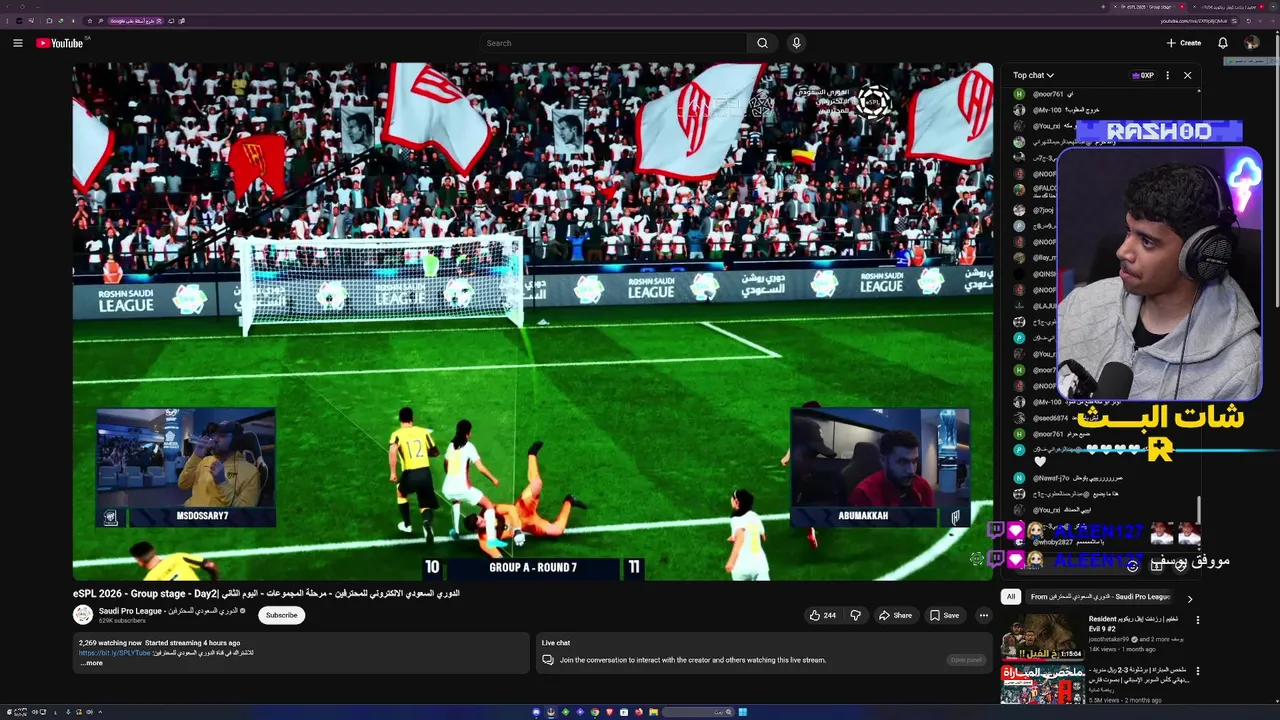Open options for the match highlights video
Screen dimensions: 1280x720
pyautogui.click(x=1198, y=671)
